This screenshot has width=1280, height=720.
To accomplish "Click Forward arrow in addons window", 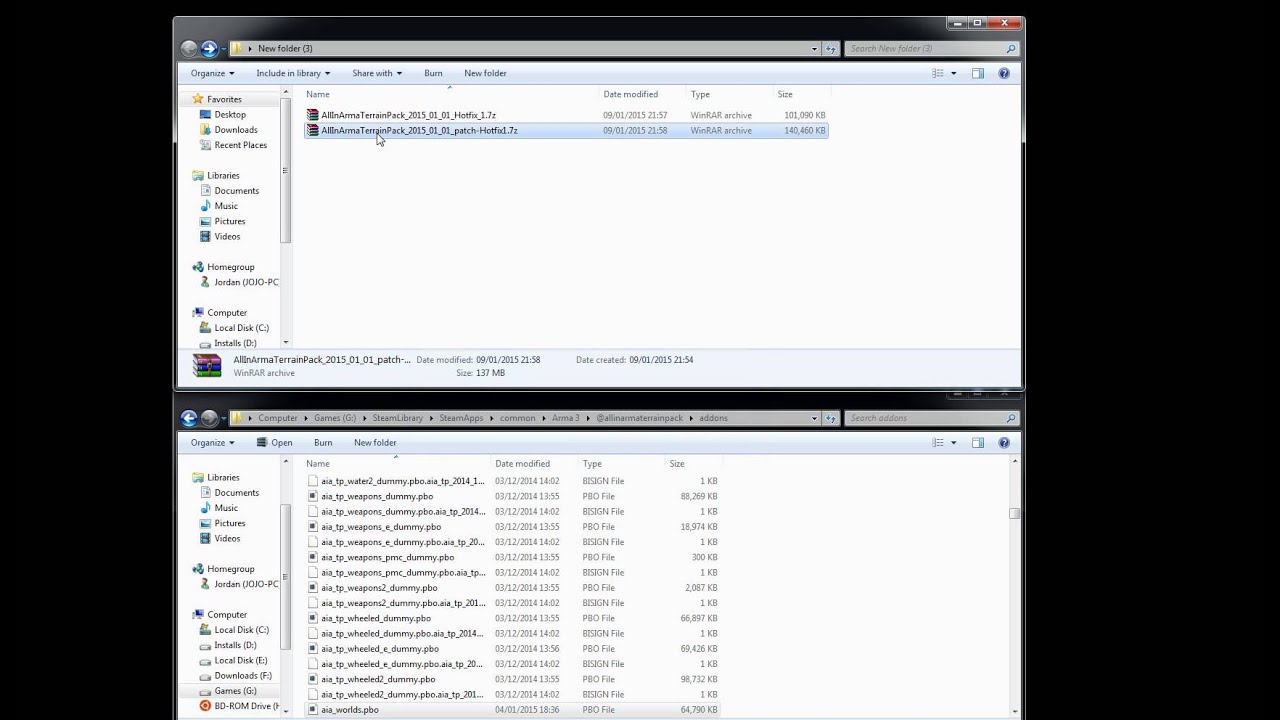I will click(x=209, y=418).
